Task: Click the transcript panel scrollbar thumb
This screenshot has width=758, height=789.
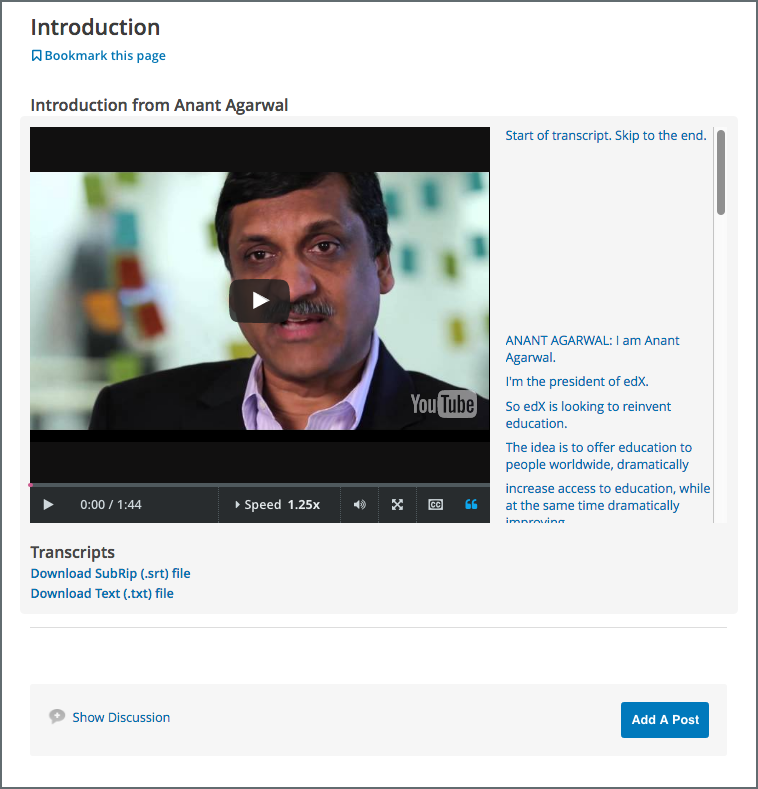Action: point(721,173)
